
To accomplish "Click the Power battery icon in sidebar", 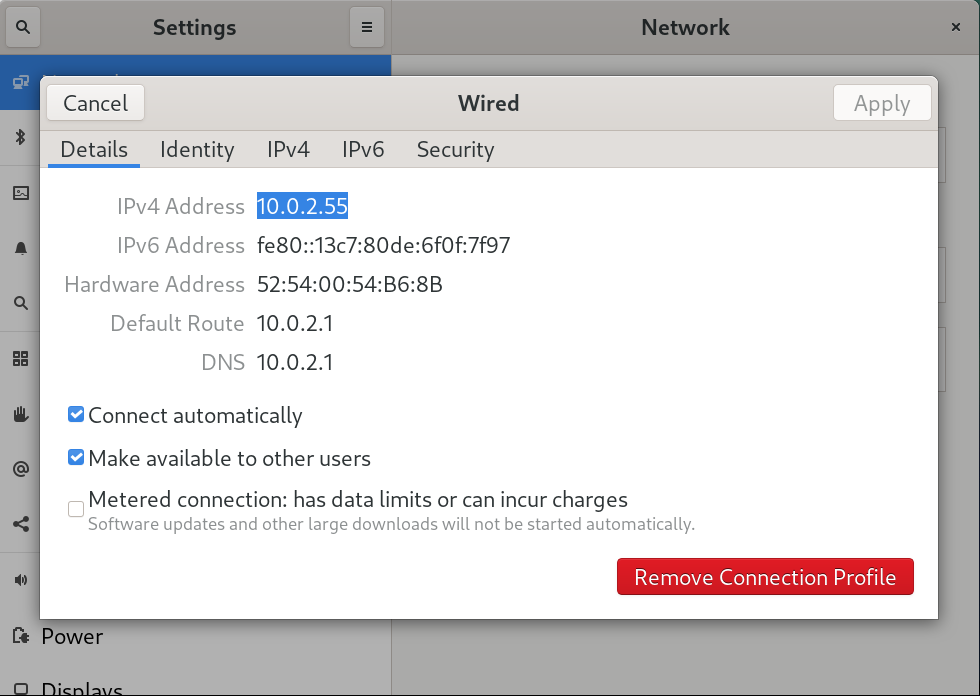I will click(21, 636).
